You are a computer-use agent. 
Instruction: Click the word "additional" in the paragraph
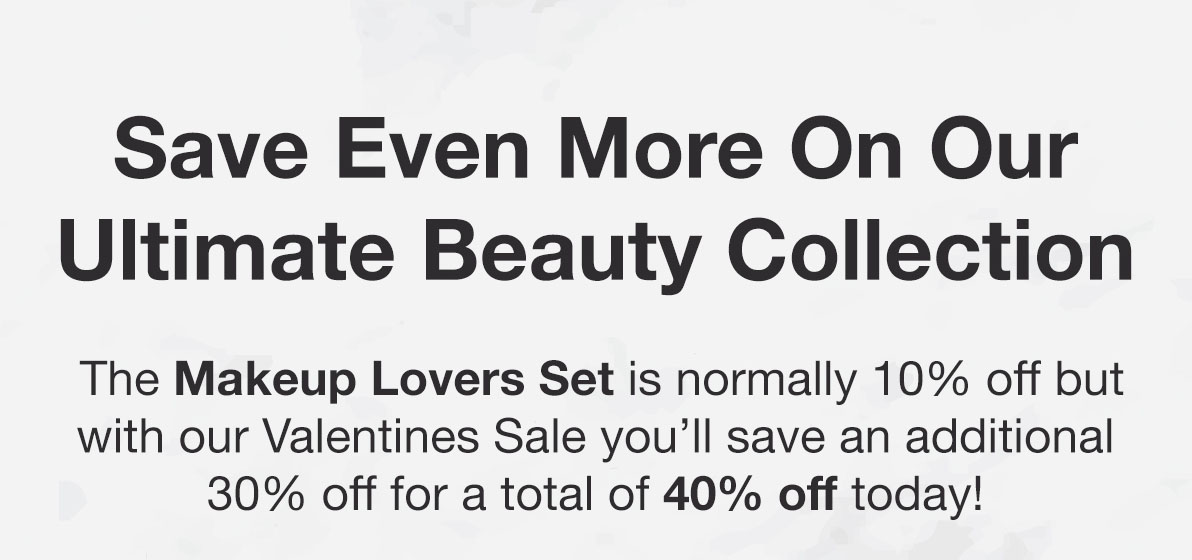click(1009, 437)
